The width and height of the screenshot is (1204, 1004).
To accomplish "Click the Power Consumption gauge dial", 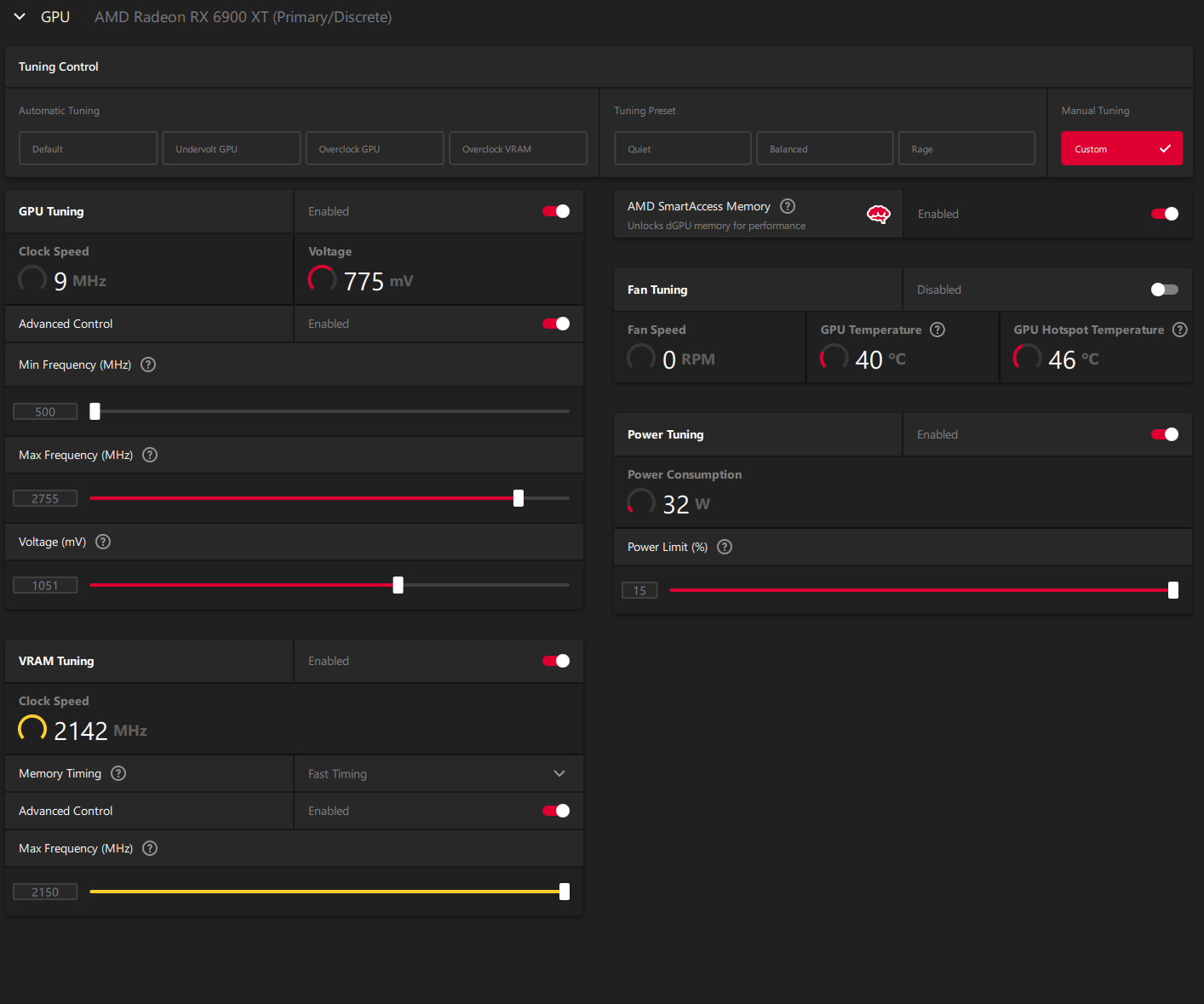I will pos(641,502).
